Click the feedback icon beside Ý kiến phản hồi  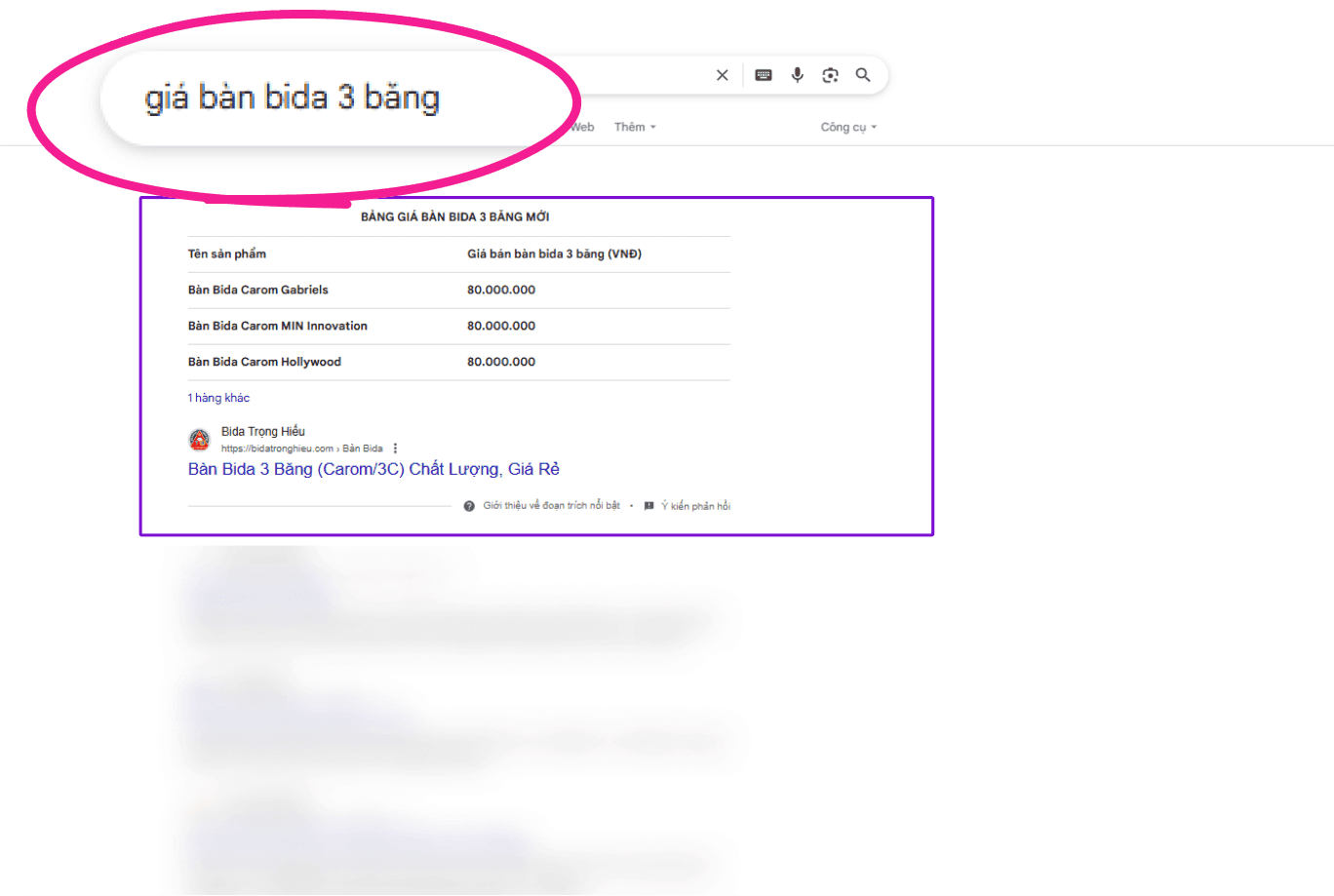649,506
